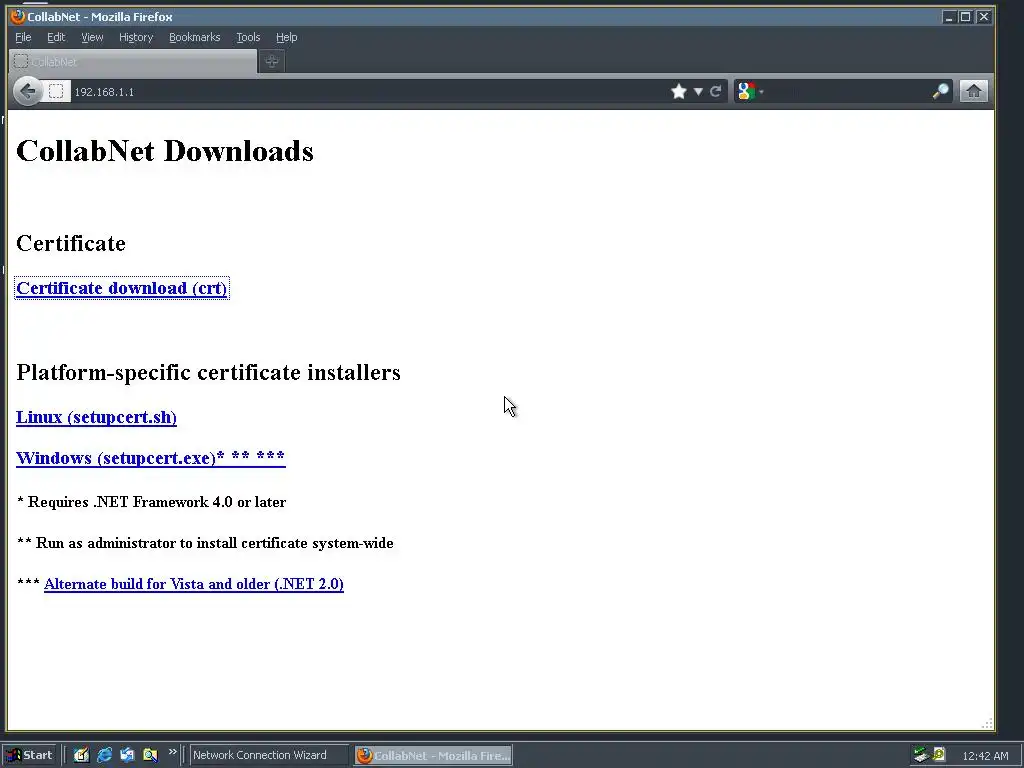Screen dimensions: 1024x768
Task: Maximize the Firefox window
Action: click(x=965, y=17)
